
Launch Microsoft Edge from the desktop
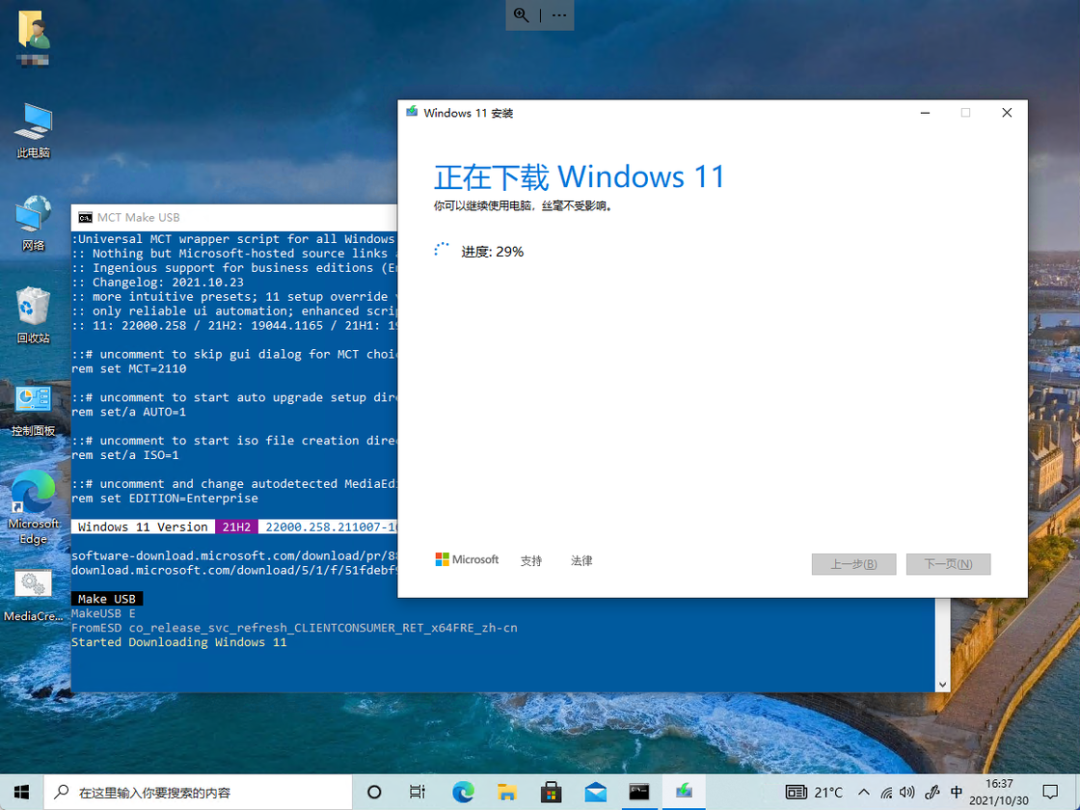[x=33, y=498]
